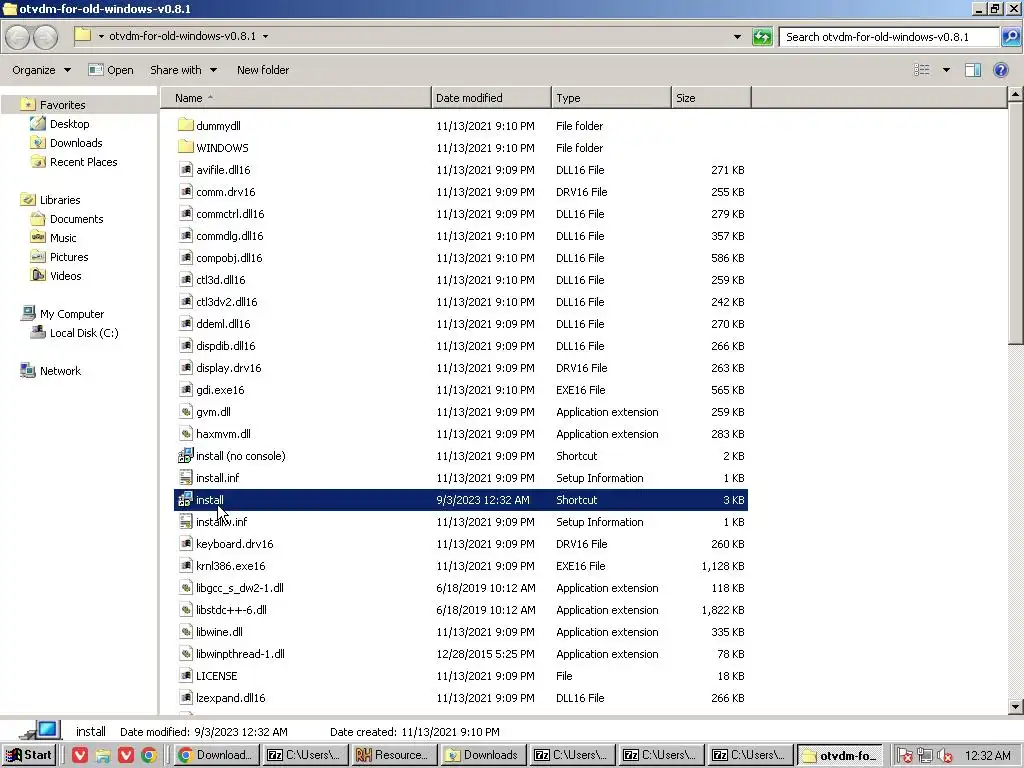Open the Share with dropdown
The width and height of the screenshot is (1024, 768).
pos(183,70)
